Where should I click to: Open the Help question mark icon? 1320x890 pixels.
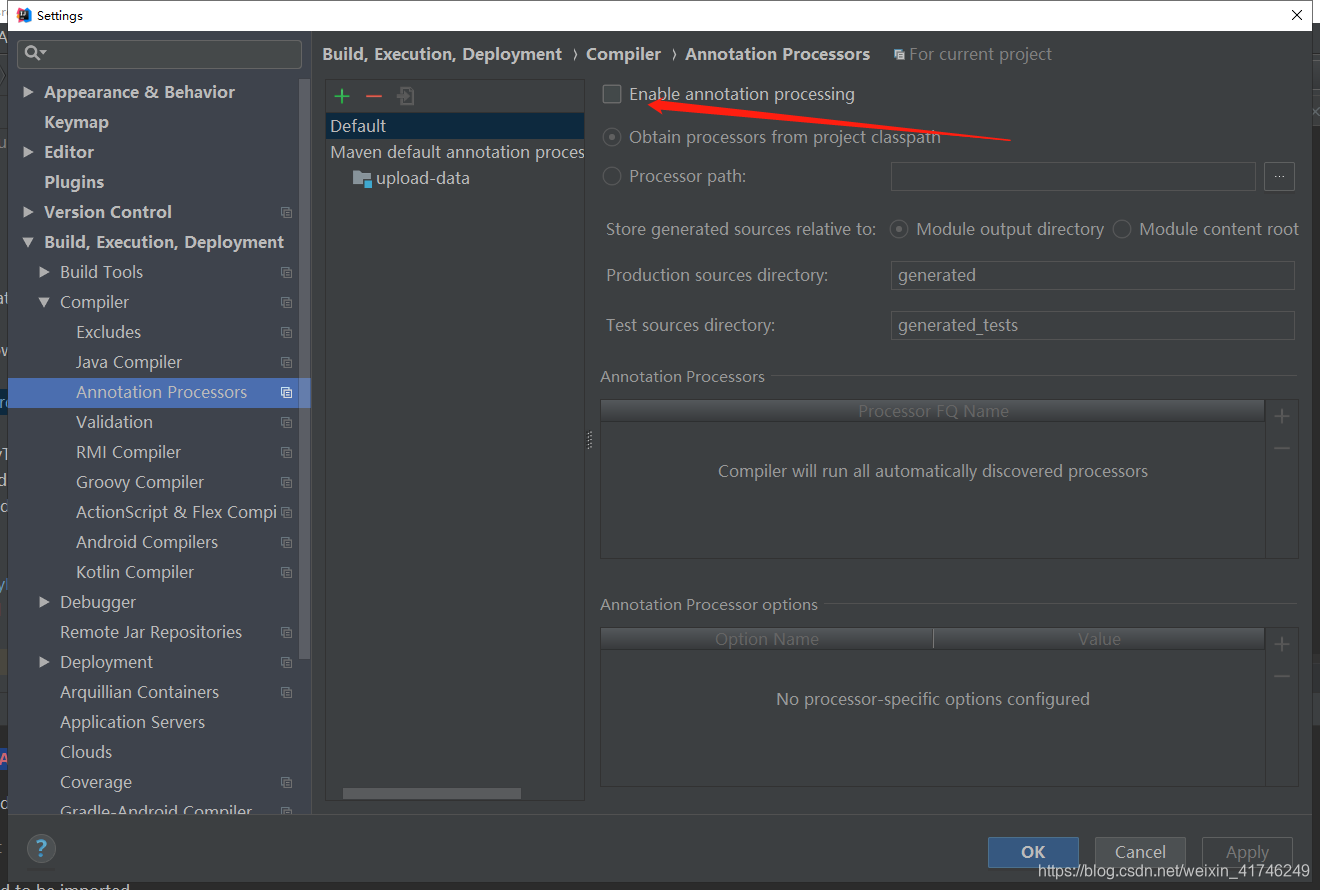coord(41,847)
